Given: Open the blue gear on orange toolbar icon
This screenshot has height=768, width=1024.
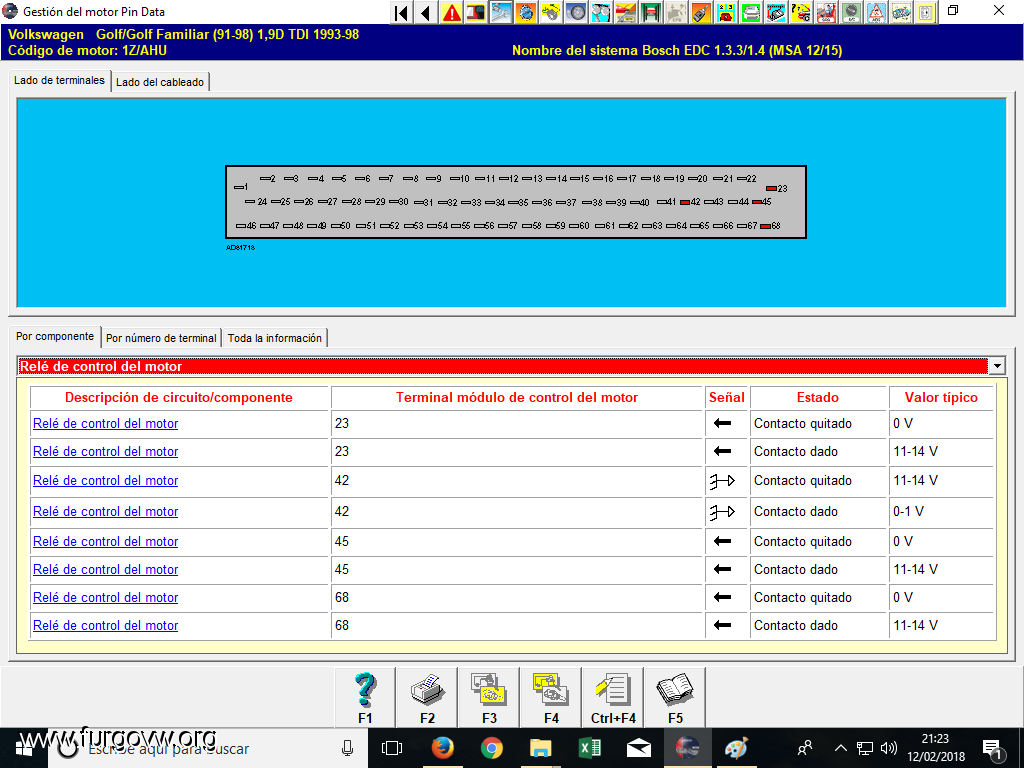Looking at the screenshot, I should tap(526, 12).
